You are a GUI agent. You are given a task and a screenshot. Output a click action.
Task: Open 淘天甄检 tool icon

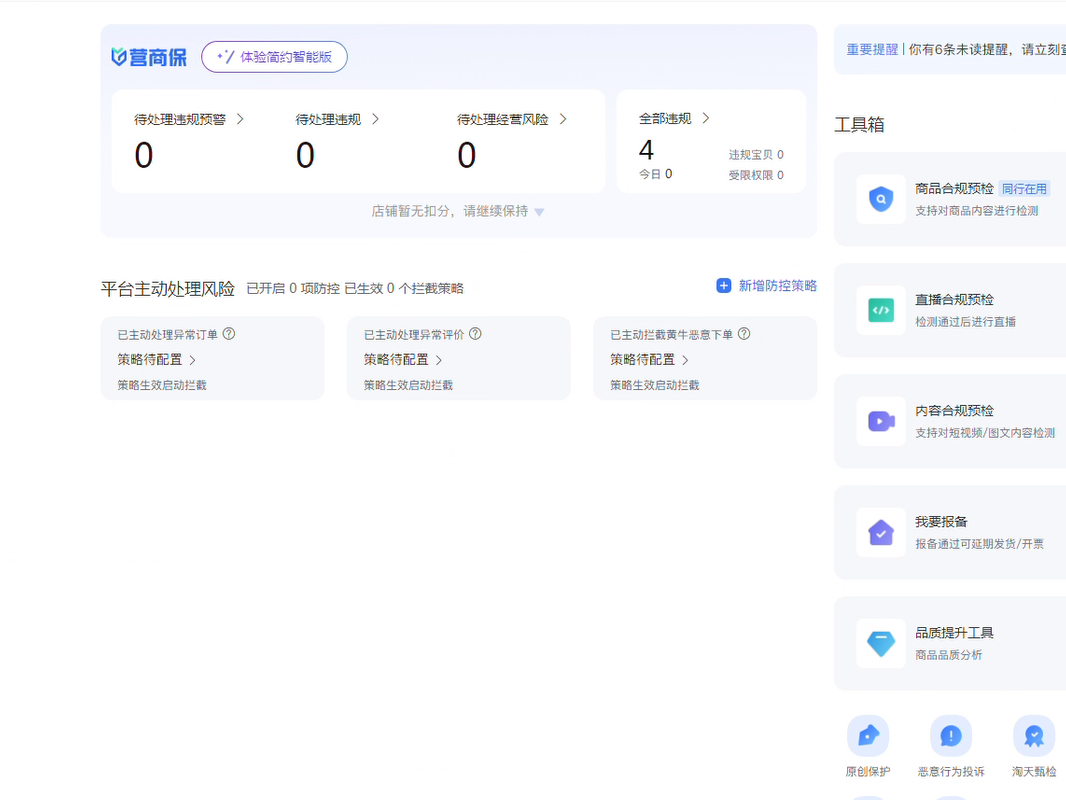point(1033,736)
